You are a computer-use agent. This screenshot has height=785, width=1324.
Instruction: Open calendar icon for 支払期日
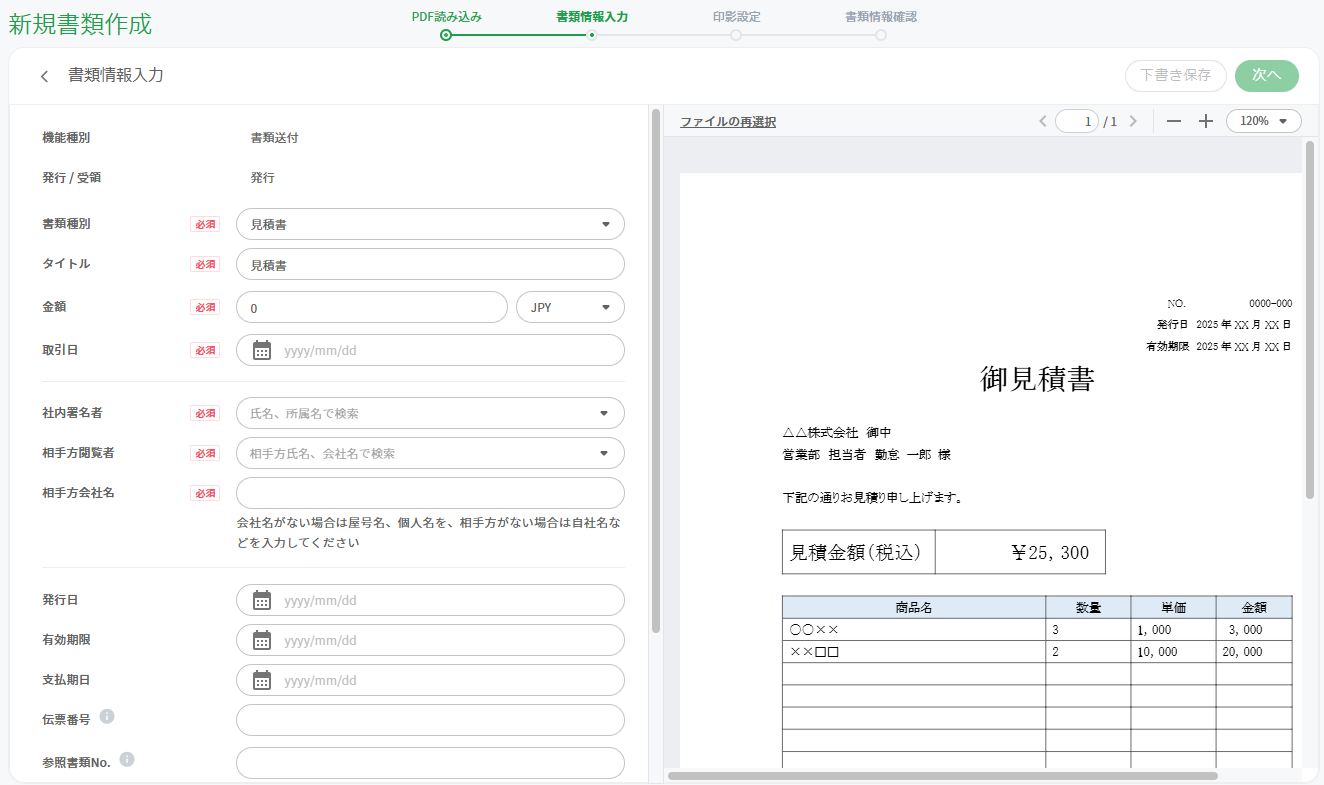point(262,680)
